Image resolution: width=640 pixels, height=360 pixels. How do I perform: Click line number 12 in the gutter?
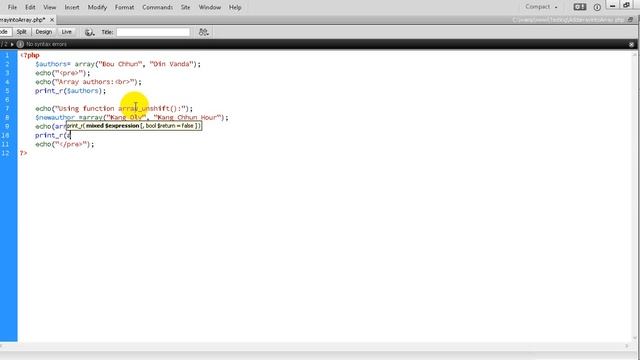pos(5,153)
